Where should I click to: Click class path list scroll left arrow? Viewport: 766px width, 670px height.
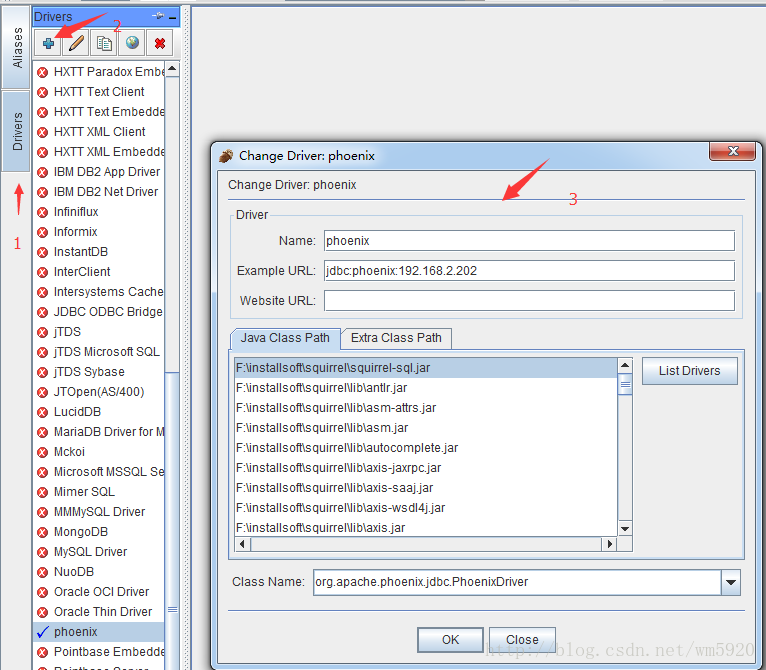[242, 544]
